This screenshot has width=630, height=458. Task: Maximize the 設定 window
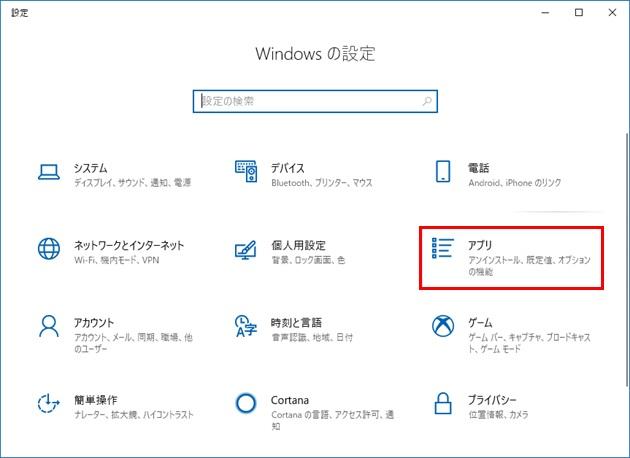click(579, 12)
